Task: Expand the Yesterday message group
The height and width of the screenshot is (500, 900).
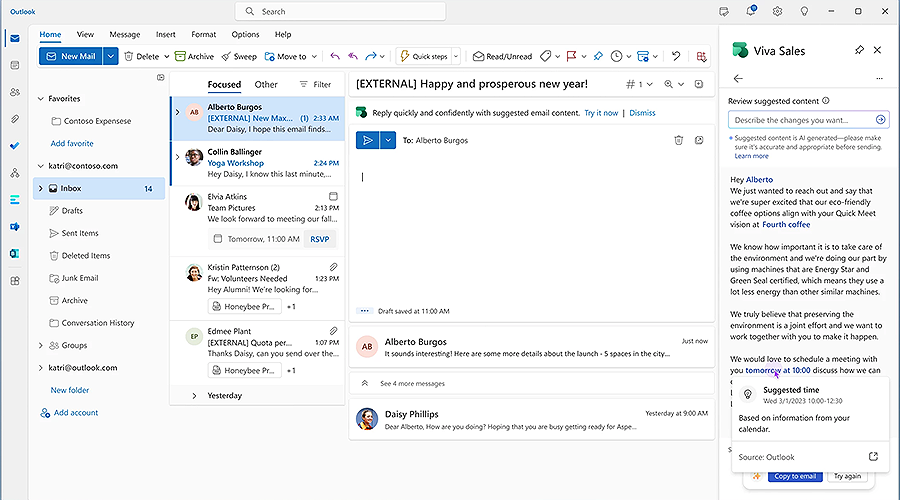Action: click(x=194, y=396)
